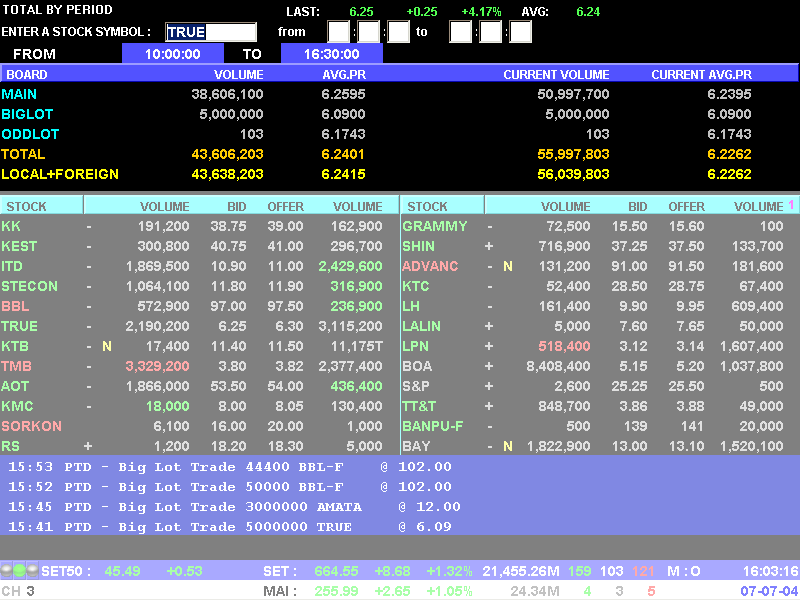Select stock BAY in the quote list

click(x=416, y=446)
